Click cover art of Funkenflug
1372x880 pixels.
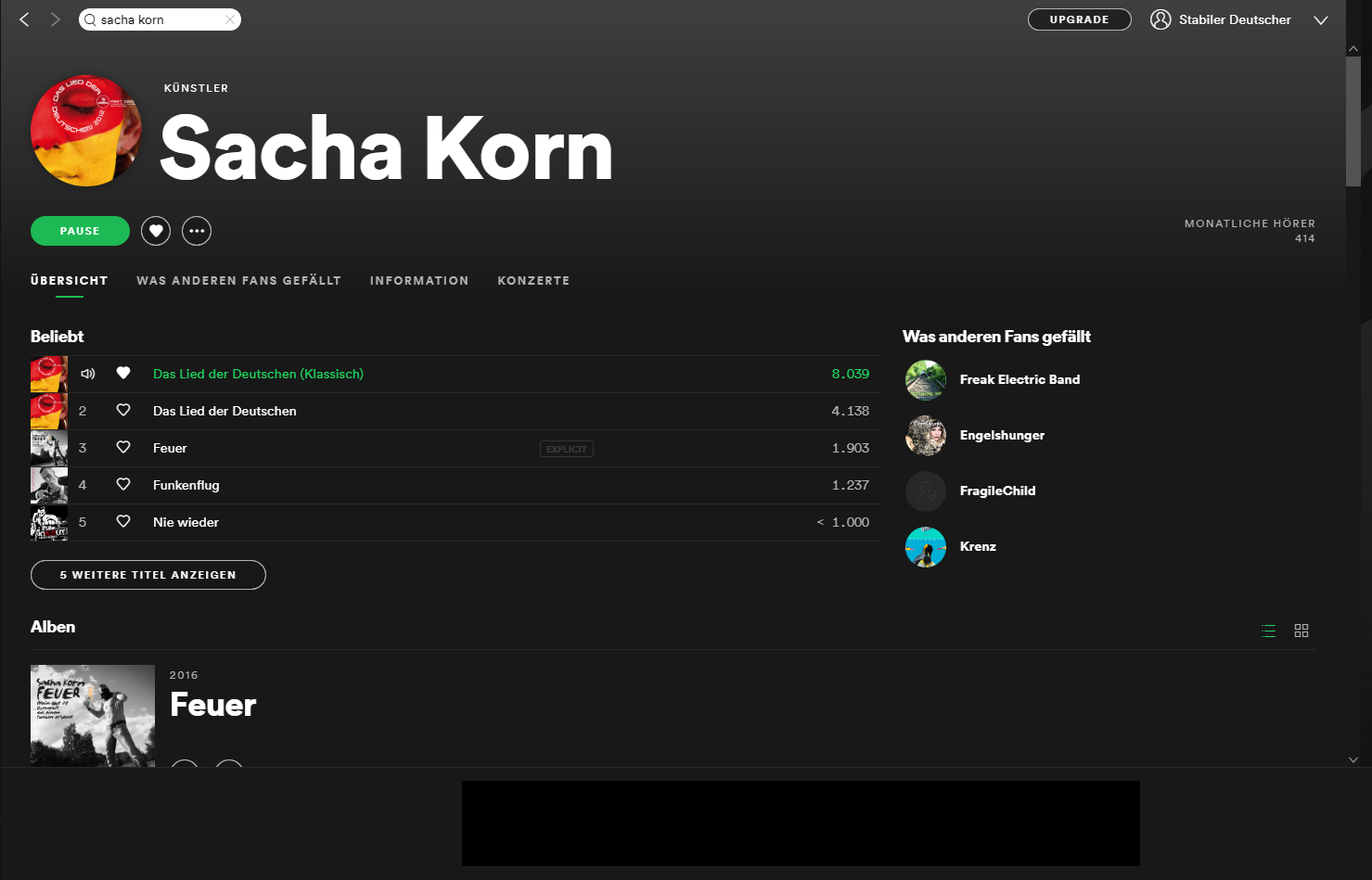(49, 485)
